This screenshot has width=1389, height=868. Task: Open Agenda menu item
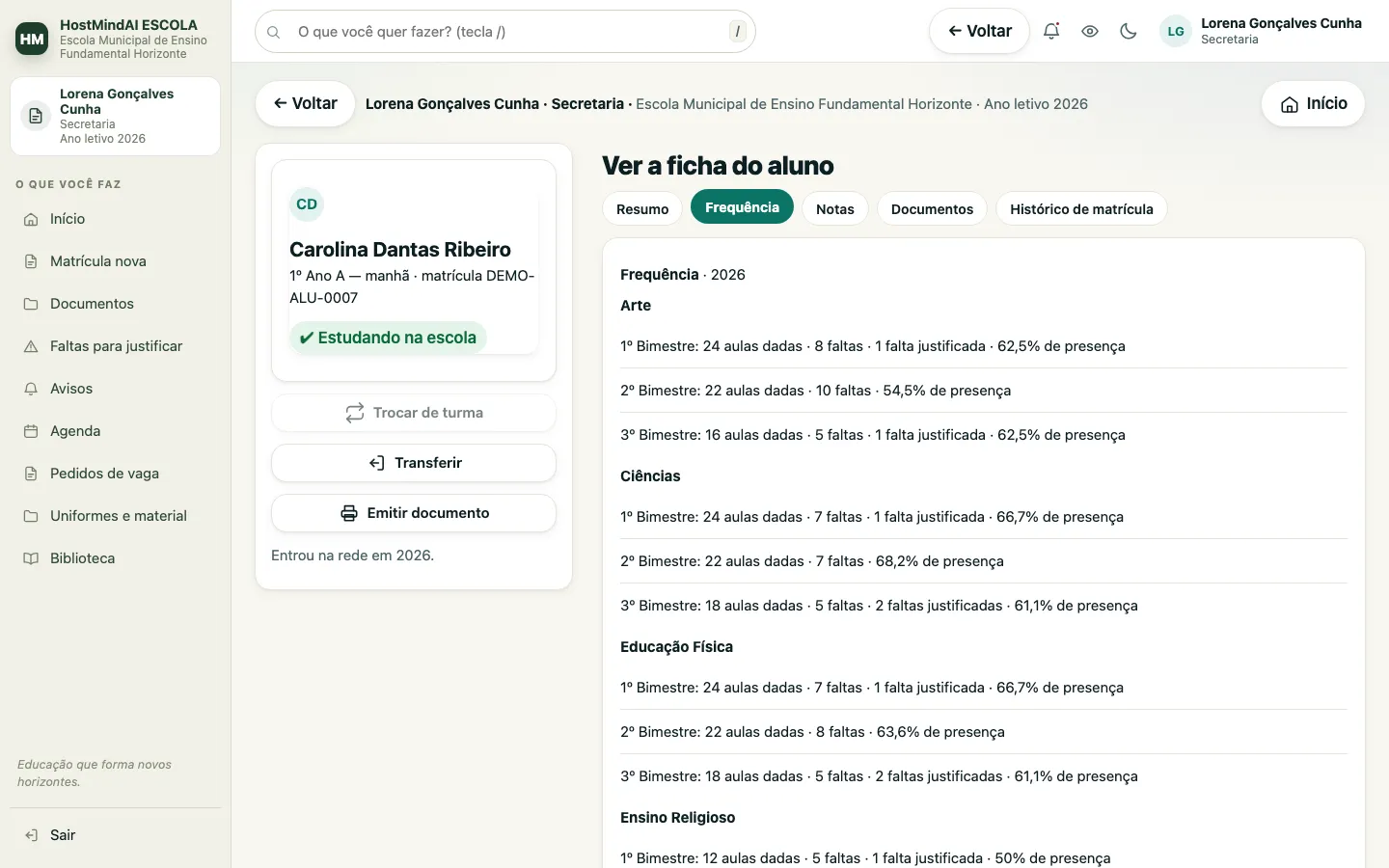pyautogui.click(x=116, y=431)
